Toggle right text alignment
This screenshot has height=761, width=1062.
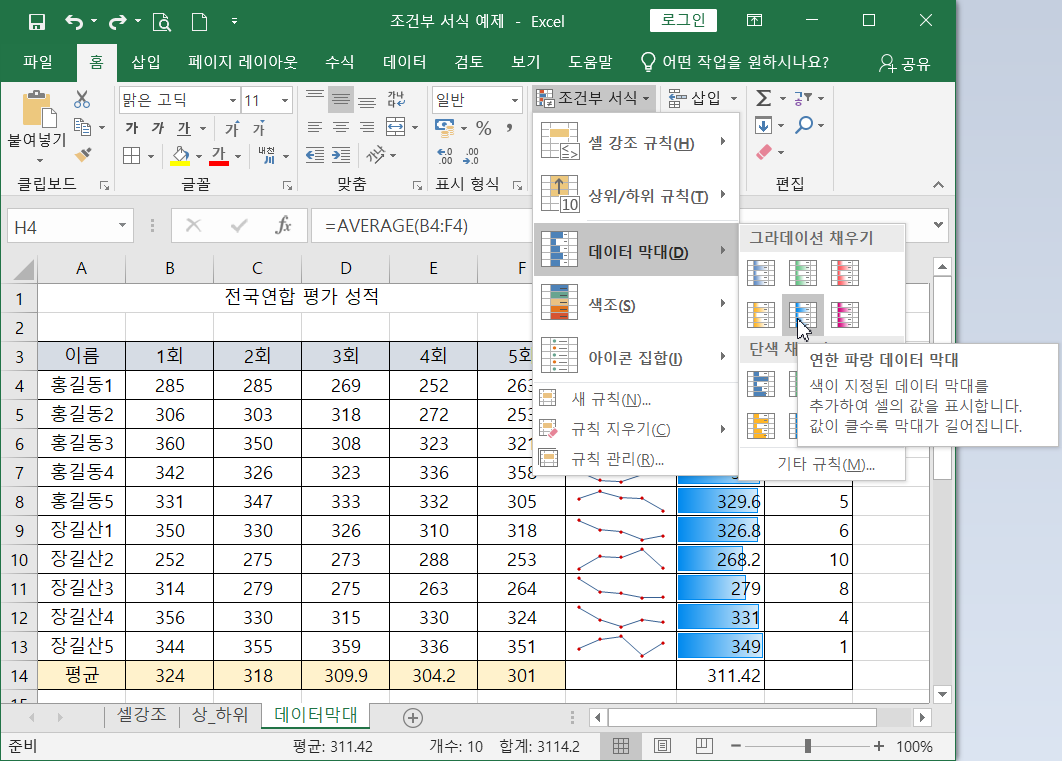(367, 127)
